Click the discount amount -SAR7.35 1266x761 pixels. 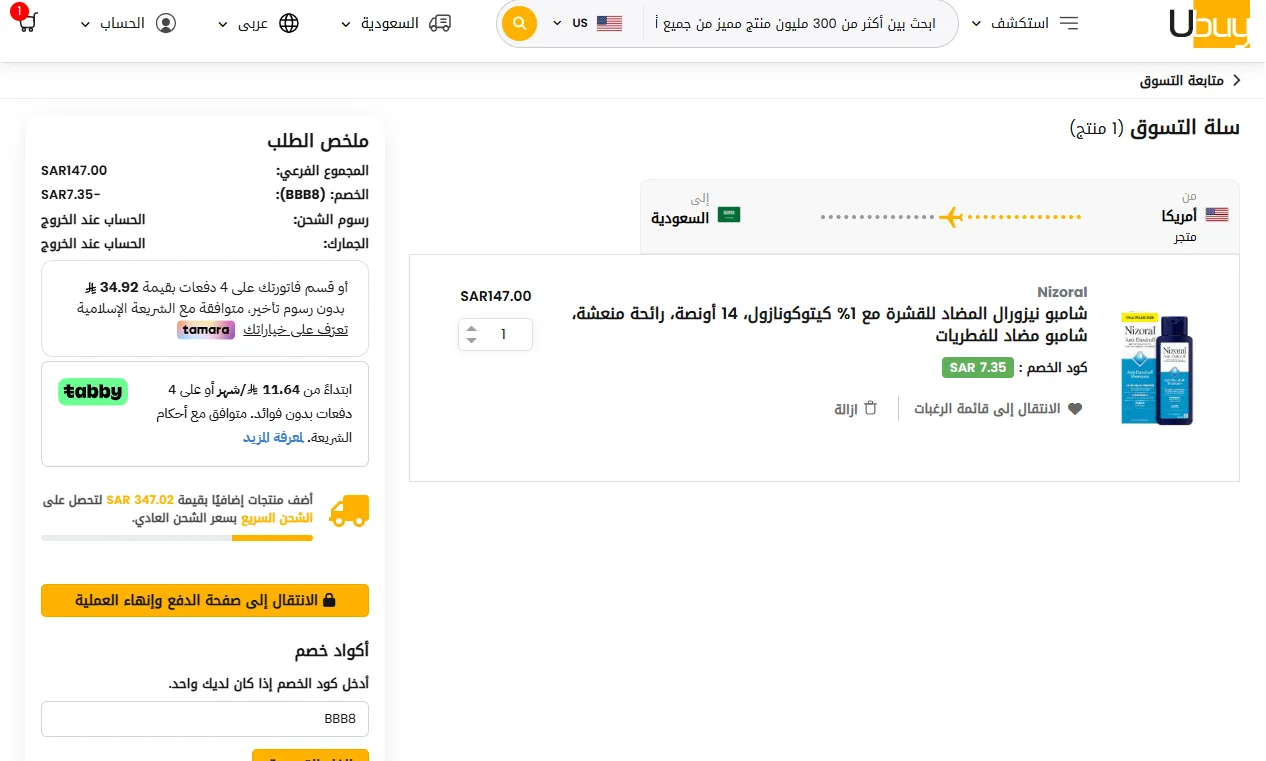(x=70, y=194)
